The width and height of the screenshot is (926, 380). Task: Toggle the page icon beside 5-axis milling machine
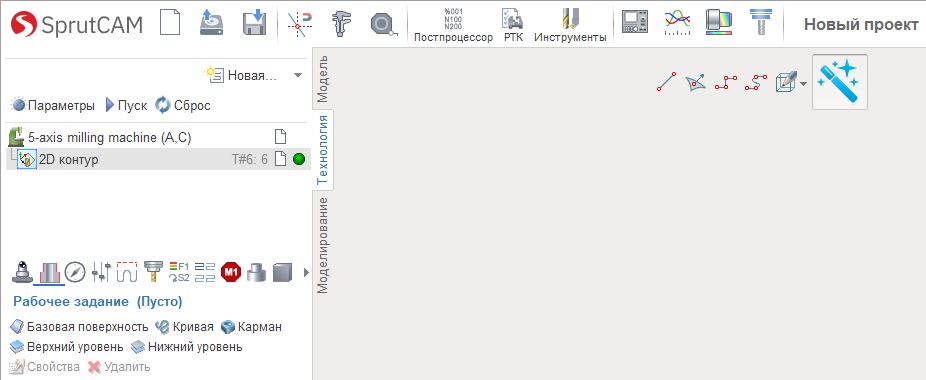(281, 138)
